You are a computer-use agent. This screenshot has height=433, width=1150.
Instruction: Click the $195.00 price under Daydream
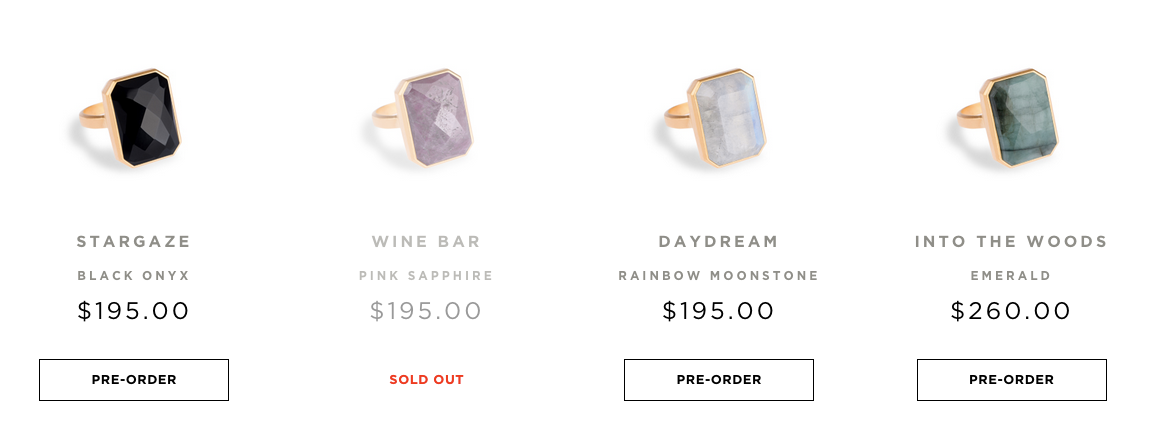tap(718, 311)
